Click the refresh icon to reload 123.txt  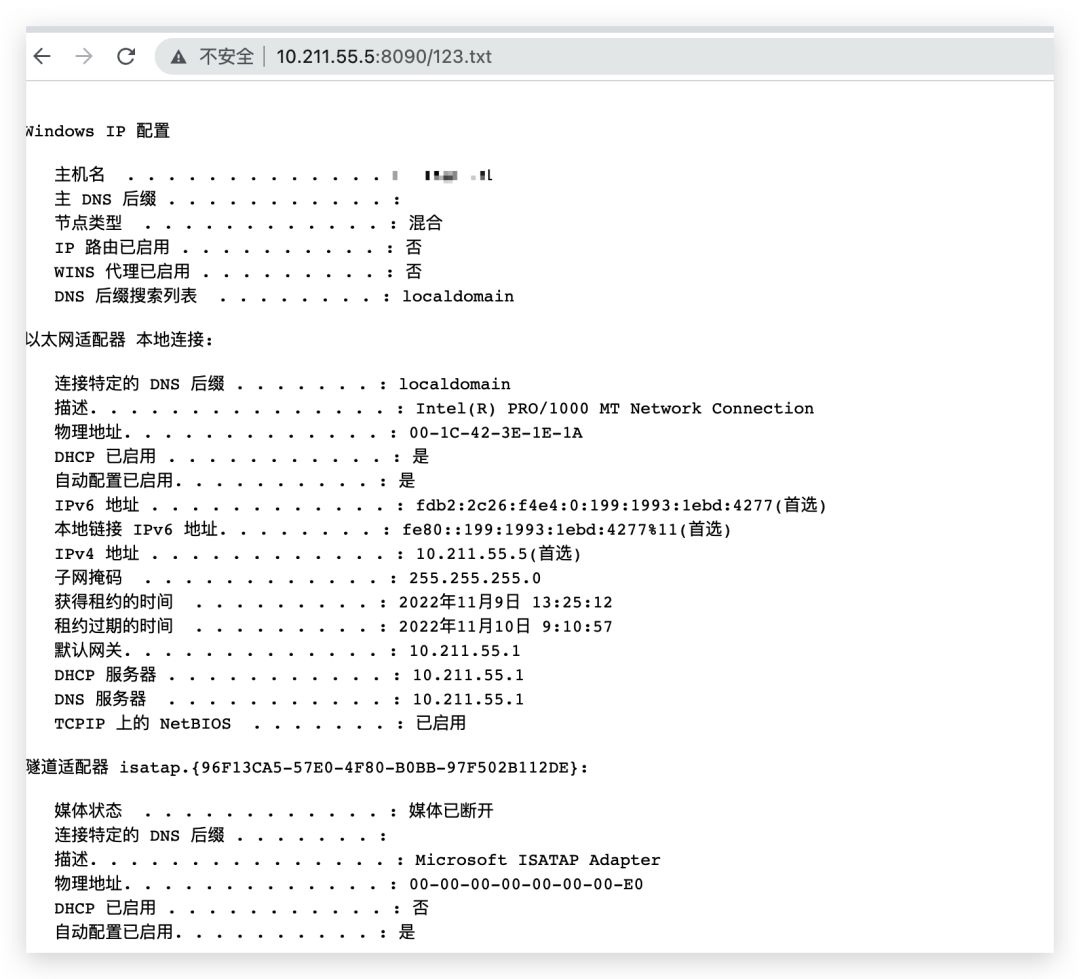[x=126, y=57]
